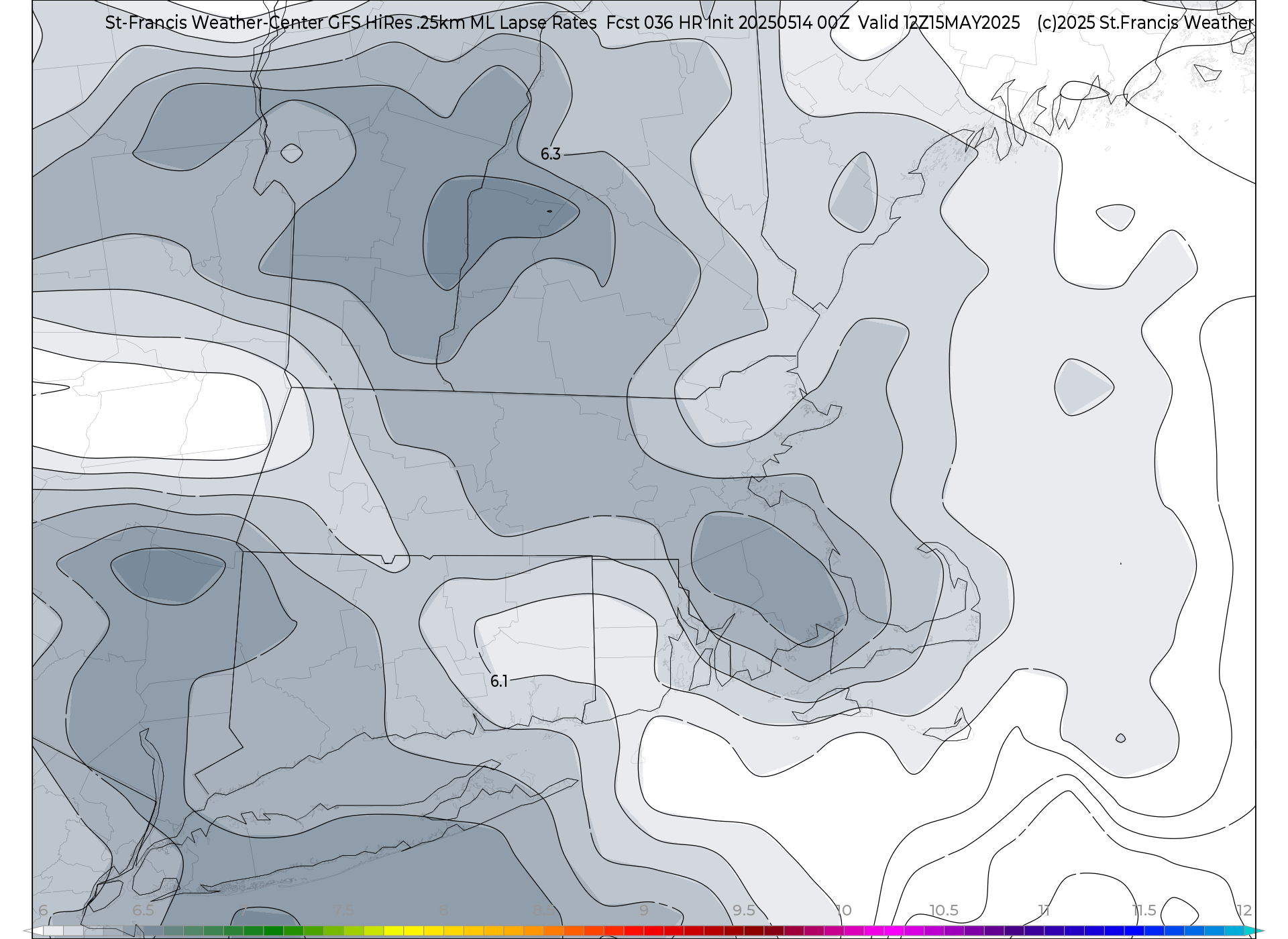Pick the dark green colorbar segment

click(273, 931)
